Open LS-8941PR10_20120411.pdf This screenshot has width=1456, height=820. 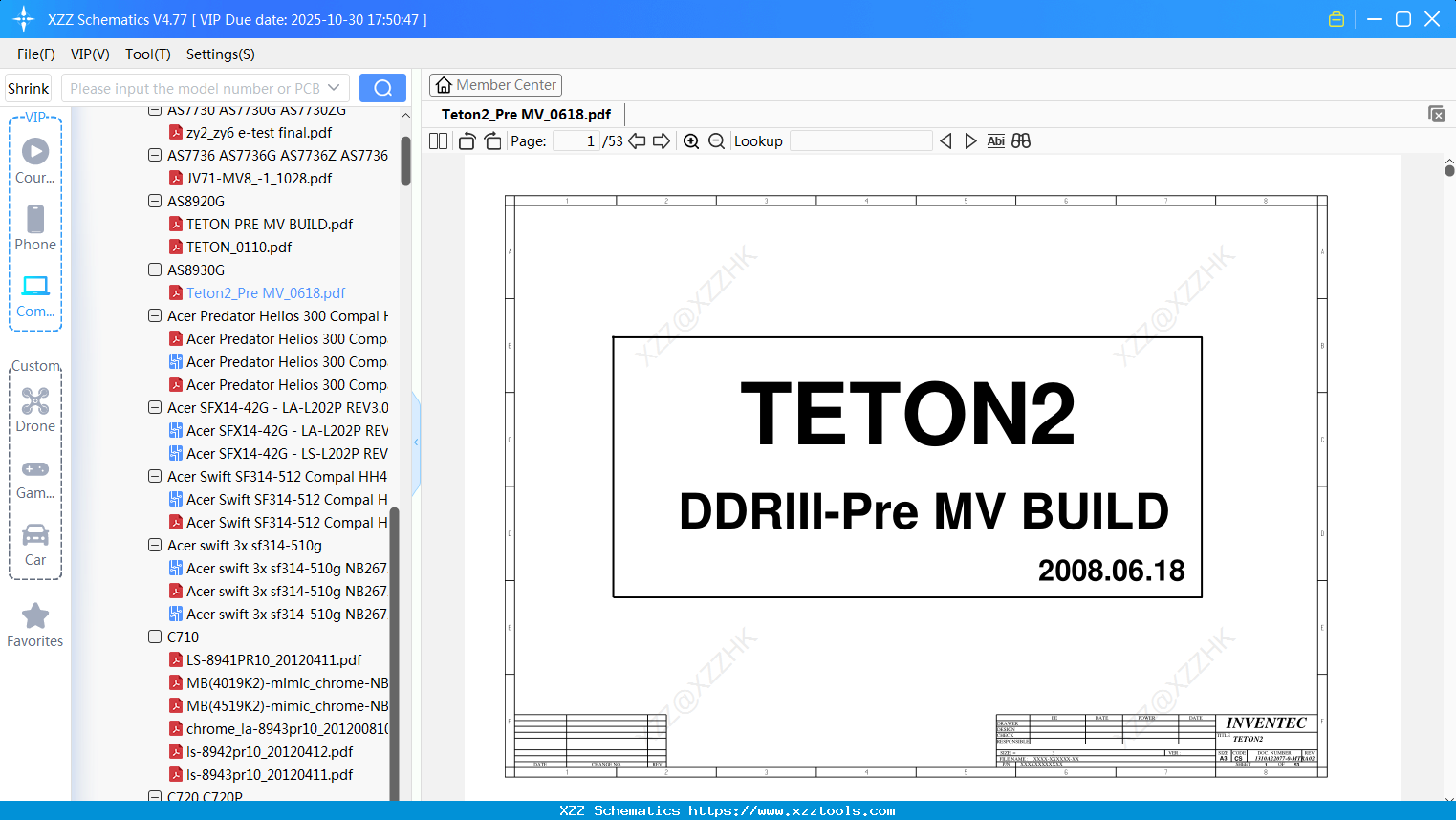tap(274, 659)
